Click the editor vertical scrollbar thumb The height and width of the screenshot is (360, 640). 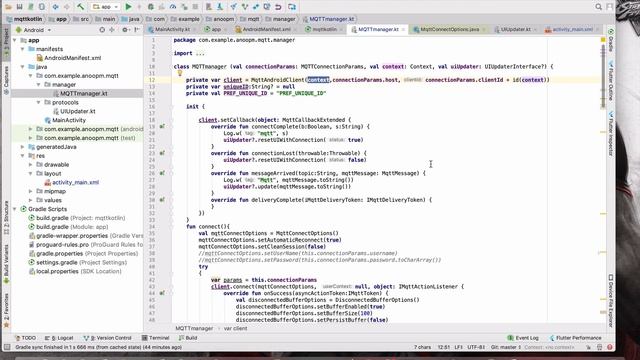point(603,76)
